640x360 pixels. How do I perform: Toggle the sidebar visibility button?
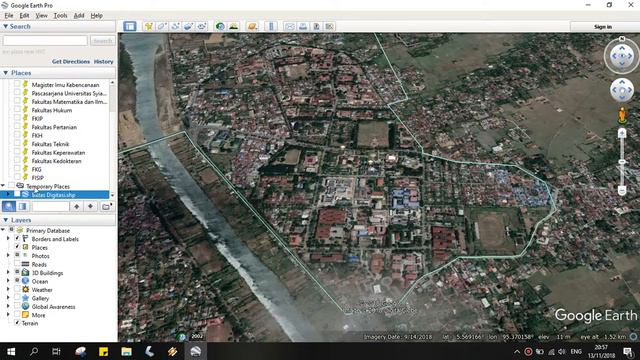[x=130, y=27]
